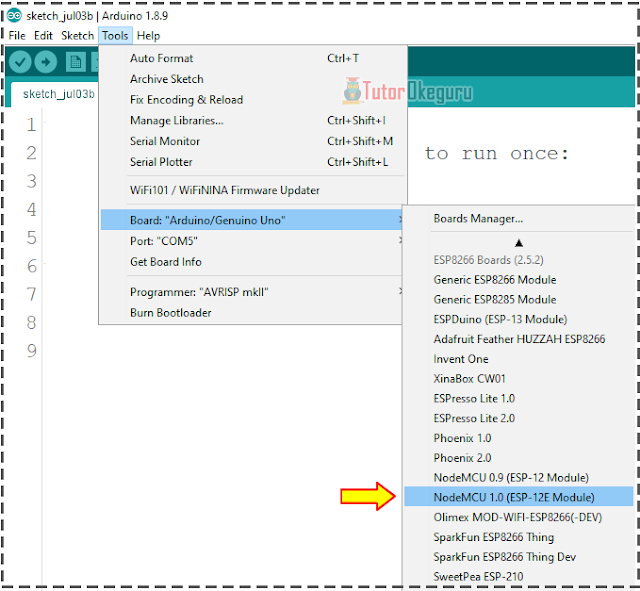This screenshot has width=640, height=591.
Task: Open the Edit menu
Action: pyautogui.click(x=43, y=36)
